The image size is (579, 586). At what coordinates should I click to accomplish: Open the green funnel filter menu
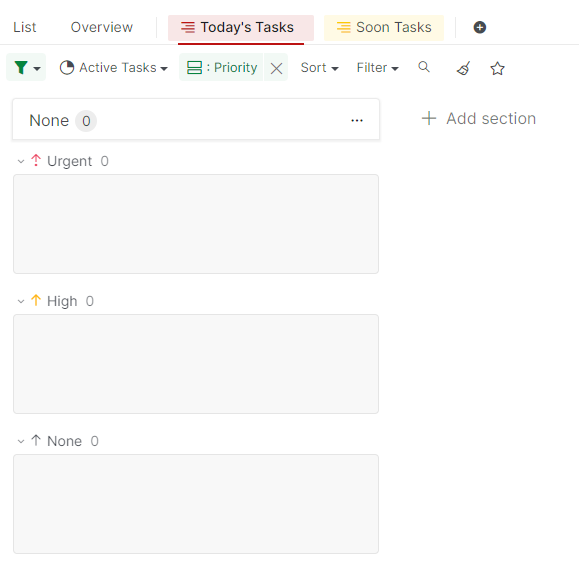pos(26,68)
